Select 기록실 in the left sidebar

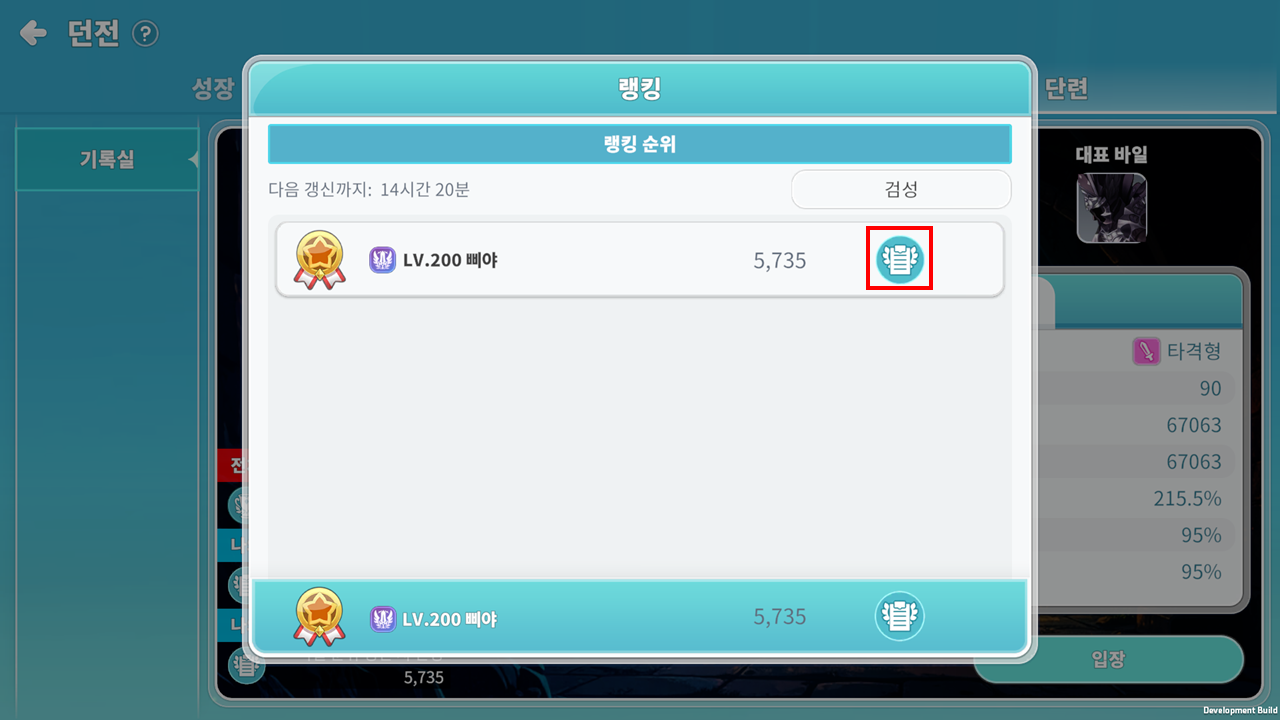point(107,159)
